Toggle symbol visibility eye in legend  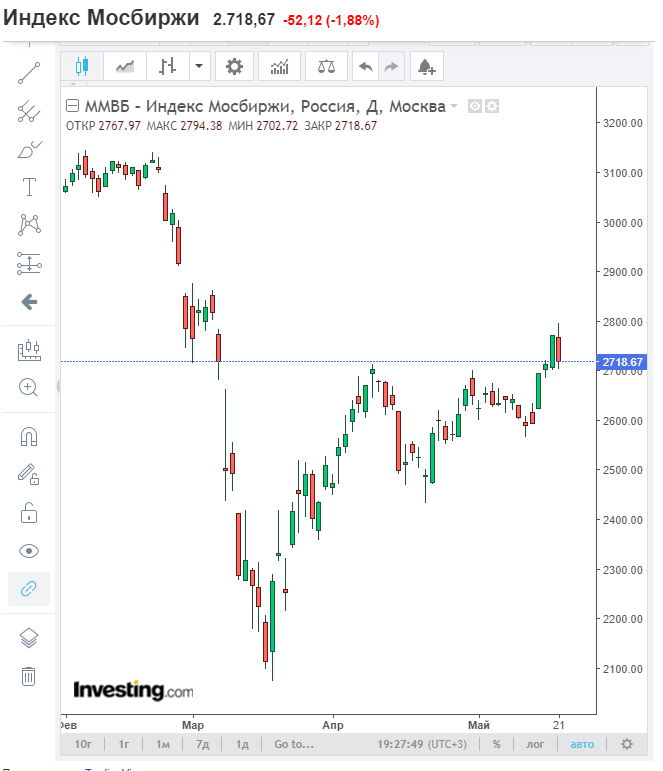click(475, 106)
